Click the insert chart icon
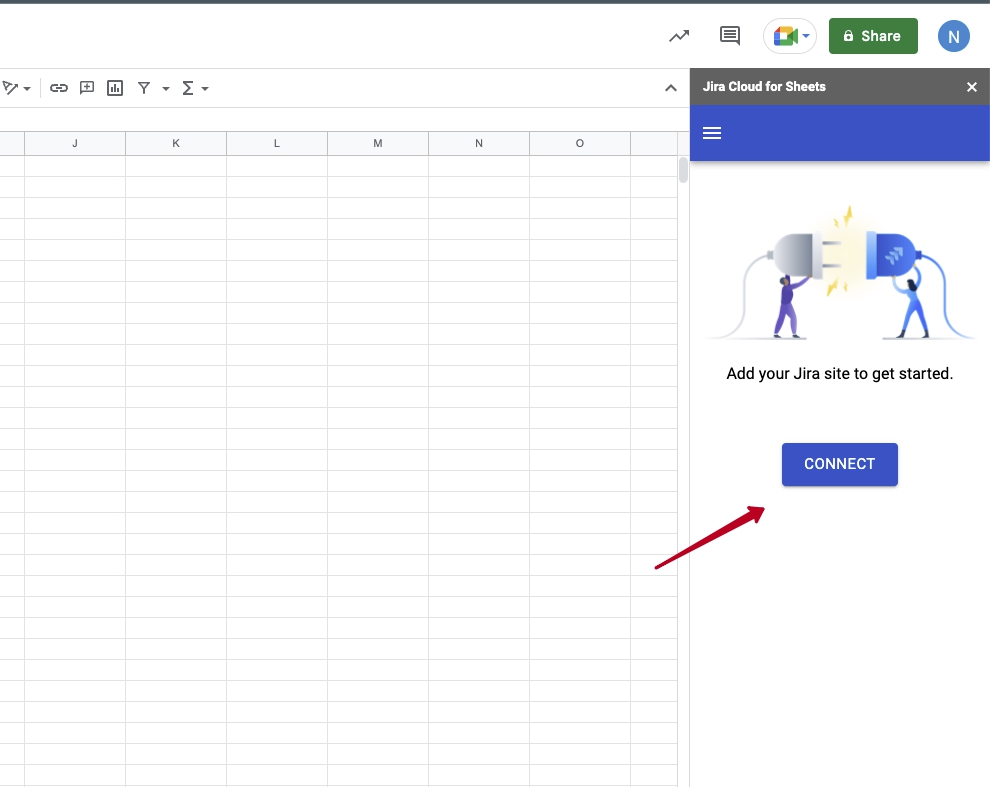Image resolution: width=990 pixels, height=787 pixels. (115, 88)
